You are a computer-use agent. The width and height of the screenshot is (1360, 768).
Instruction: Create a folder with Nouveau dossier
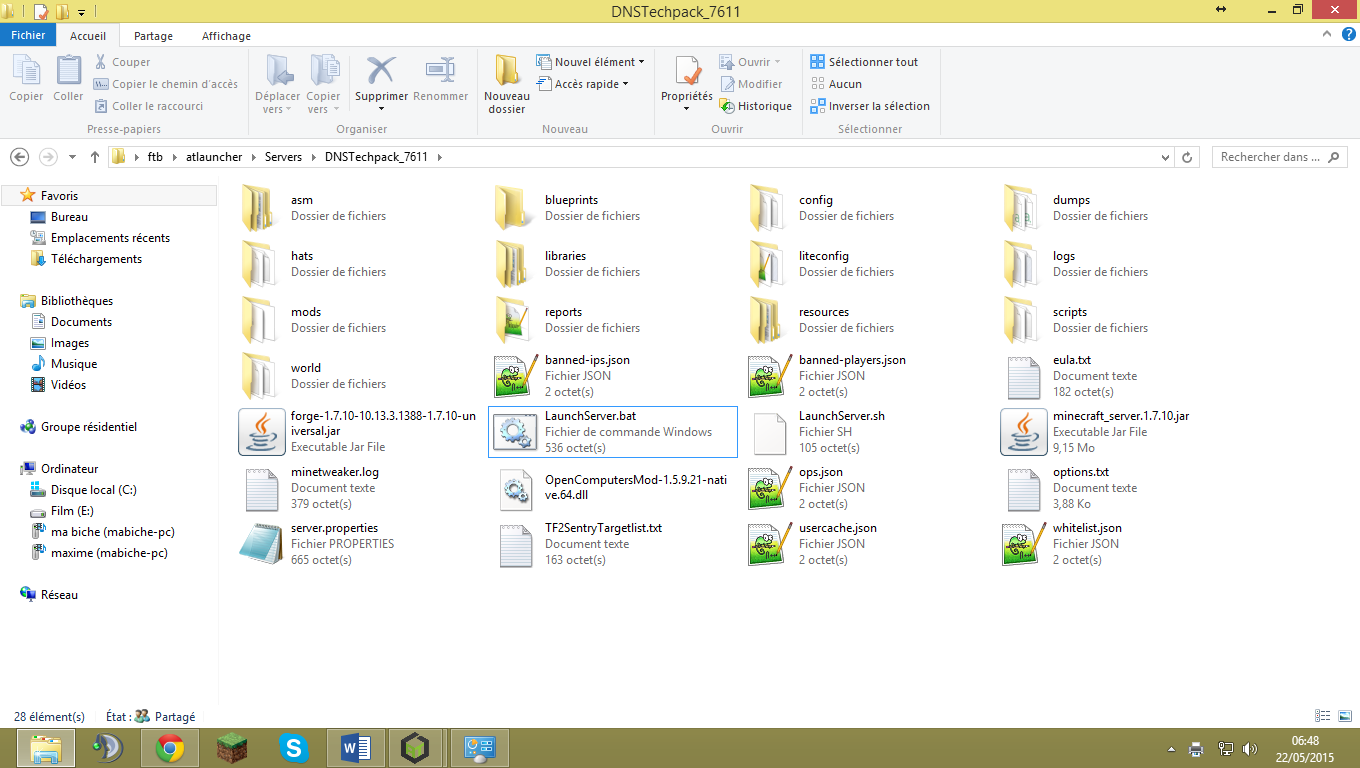(507, 84)
